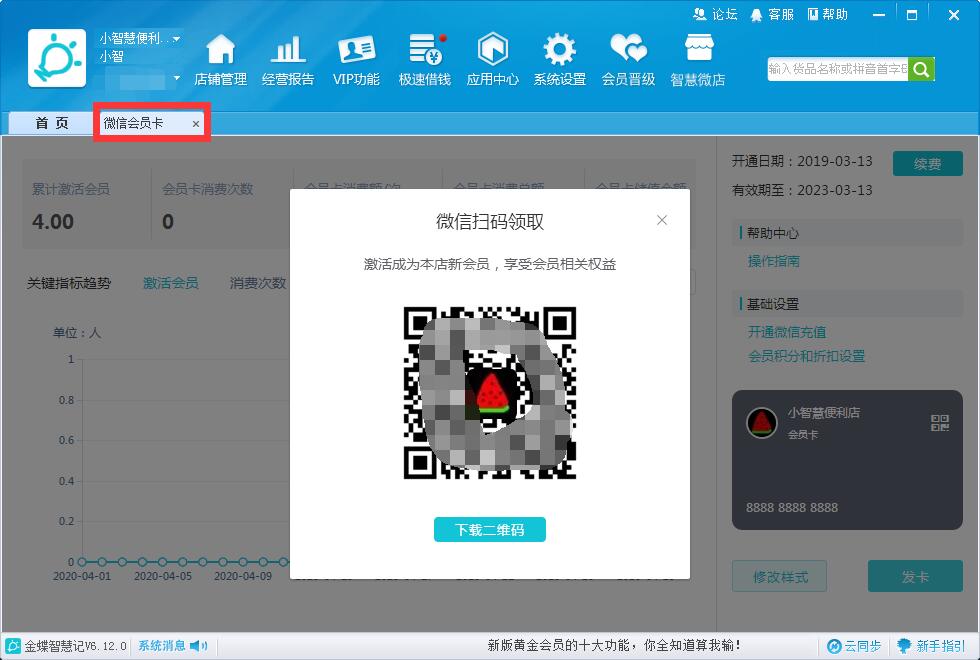980x660 pixels.
Task: Click the app logo in header
Action: pos(57,58)
